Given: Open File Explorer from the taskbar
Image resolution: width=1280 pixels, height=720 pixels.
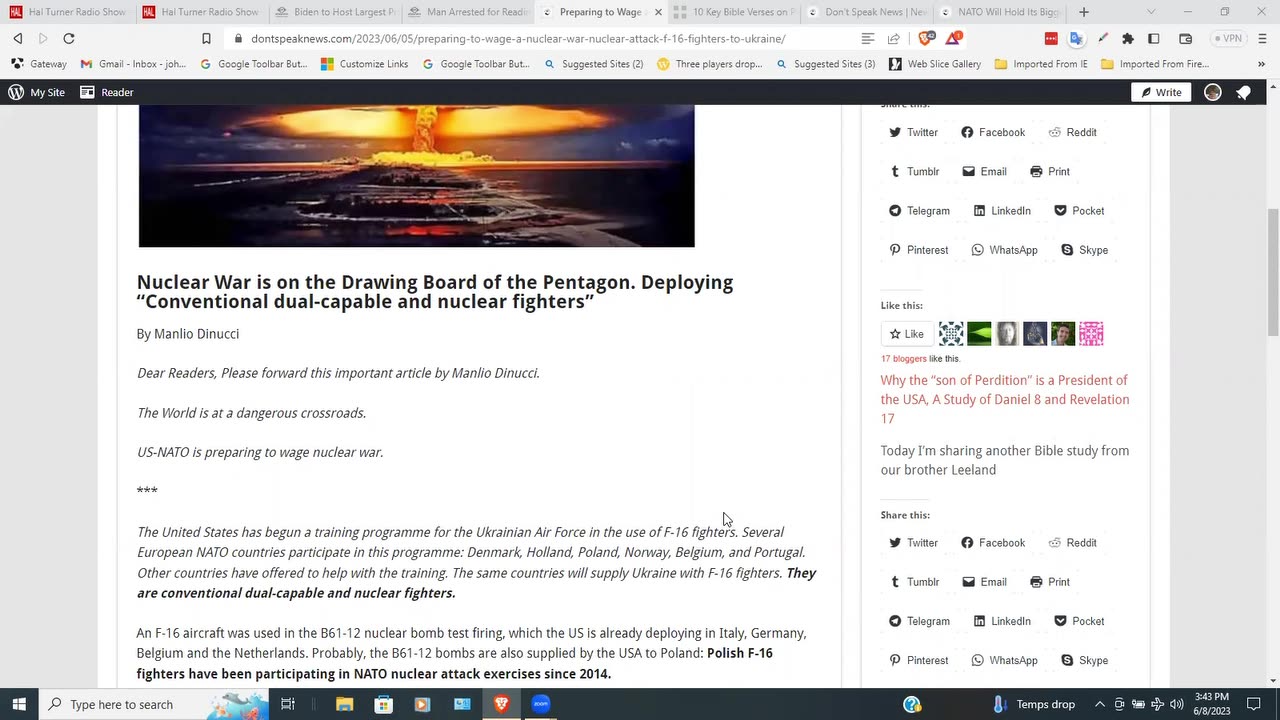Looking at the screenshot, I should [344, 704].
